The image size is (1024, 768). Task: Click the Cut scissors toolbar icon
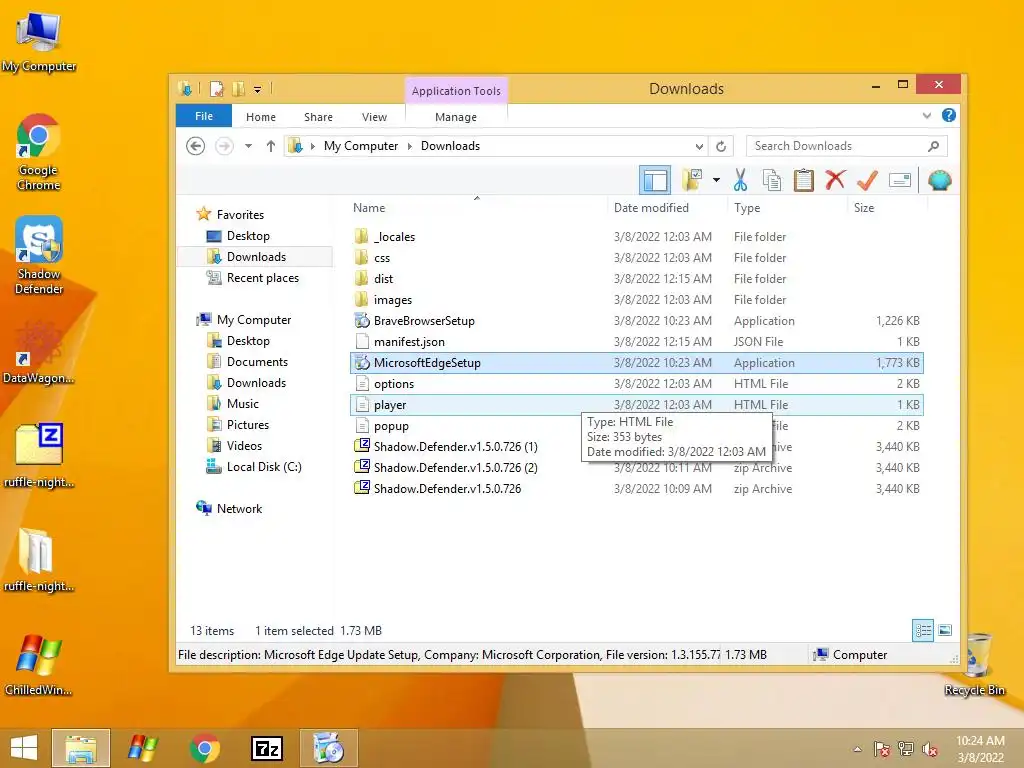point(740,180)
